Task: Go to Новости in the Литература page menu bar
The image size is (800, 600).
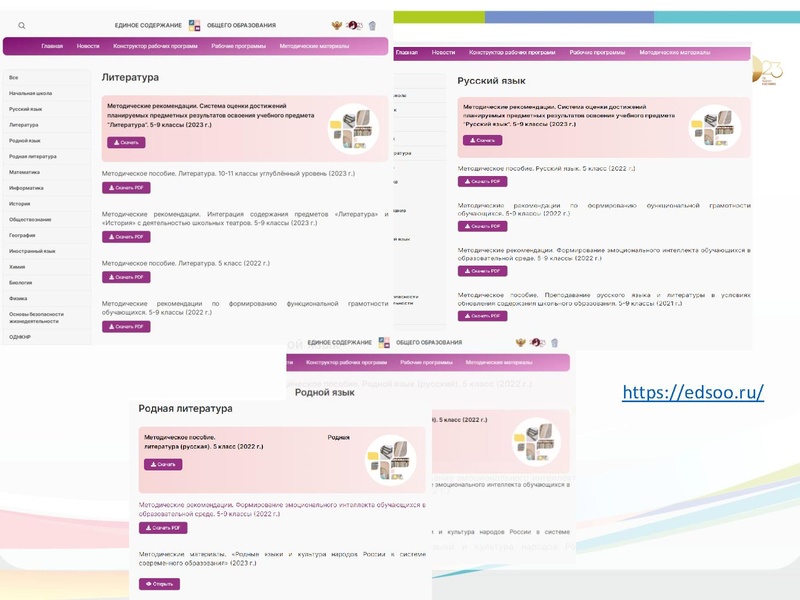Action: pyautogui.click(x=88, y=46)
